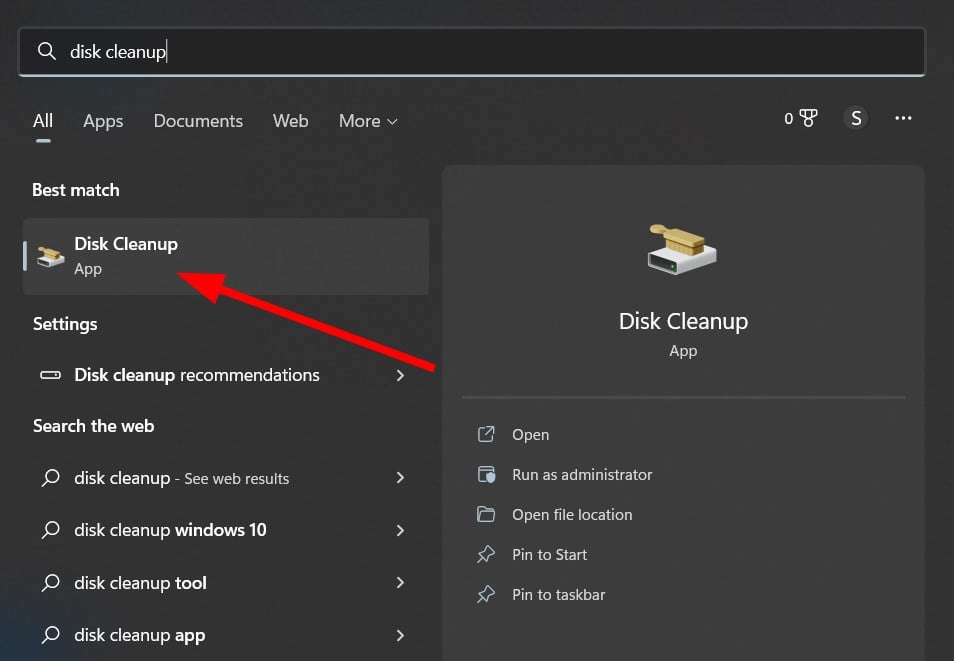
Task: Switch to the Apps tab
Action: coord(103,121)
